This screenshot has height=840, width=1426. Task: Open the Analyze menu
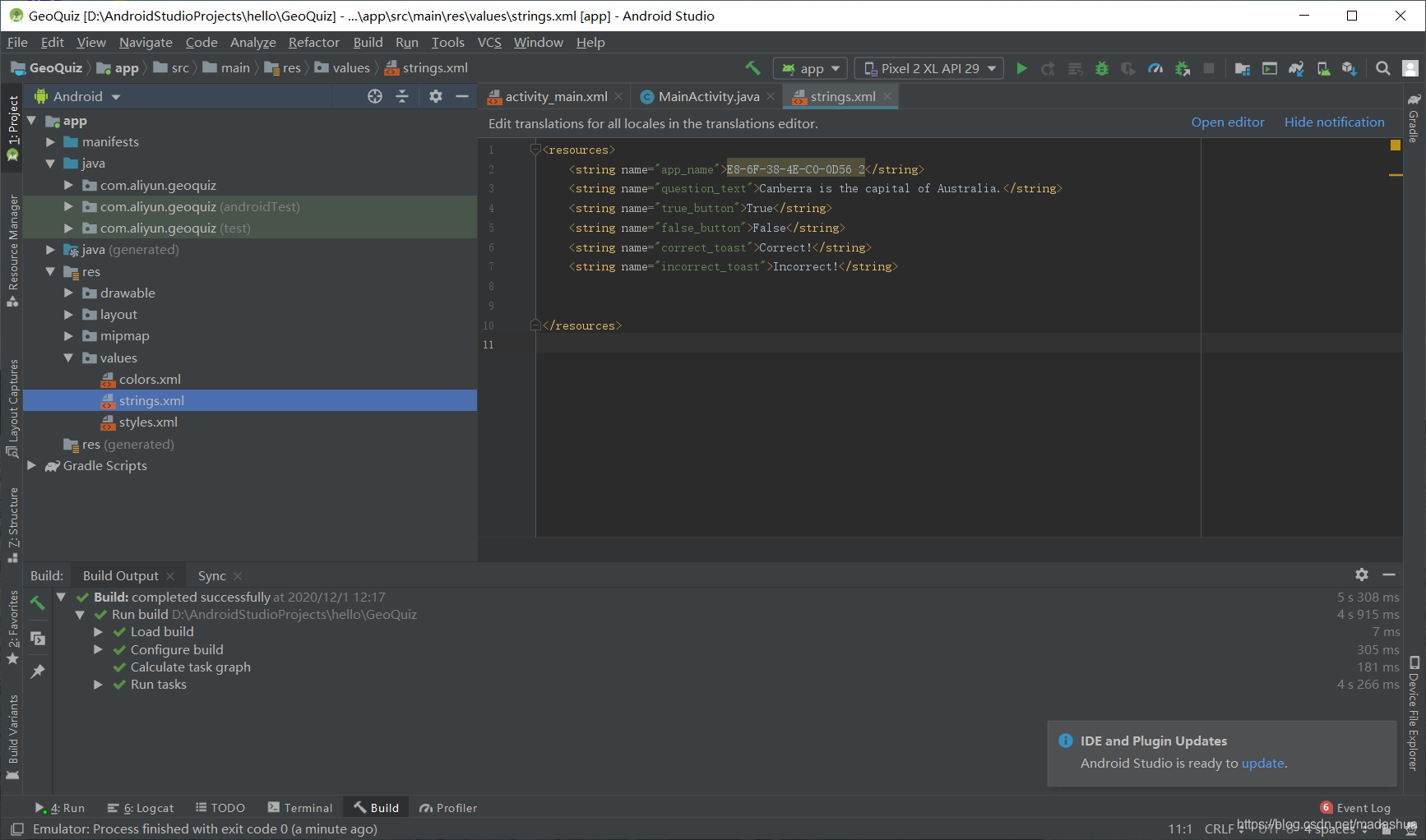pos(252,42)
